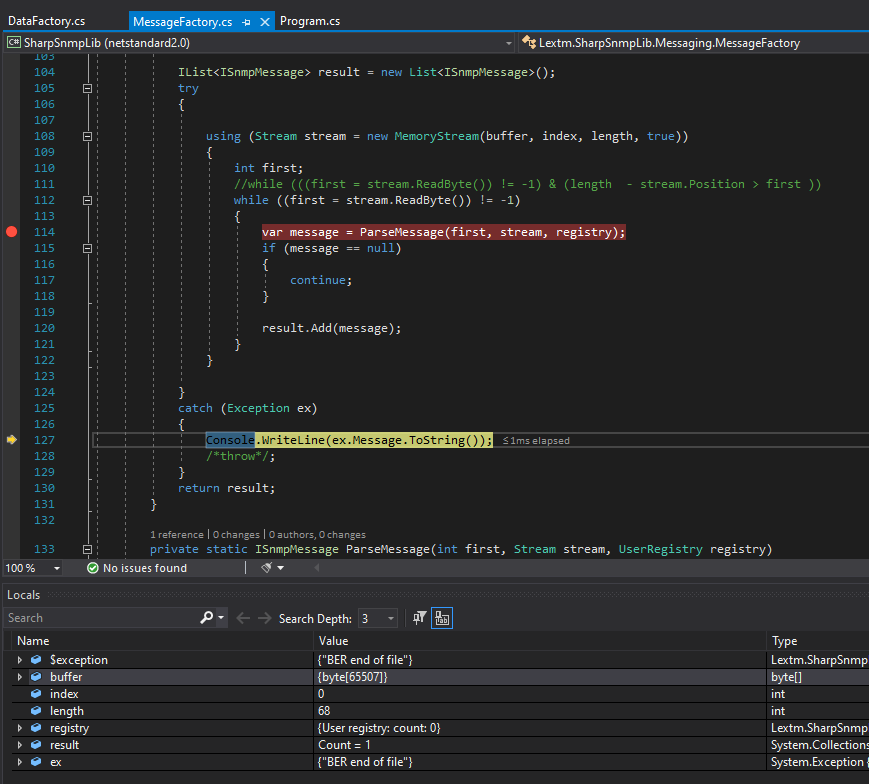Click the search forward arrow in Locals

pyautogui.click(x=265, y=619)
